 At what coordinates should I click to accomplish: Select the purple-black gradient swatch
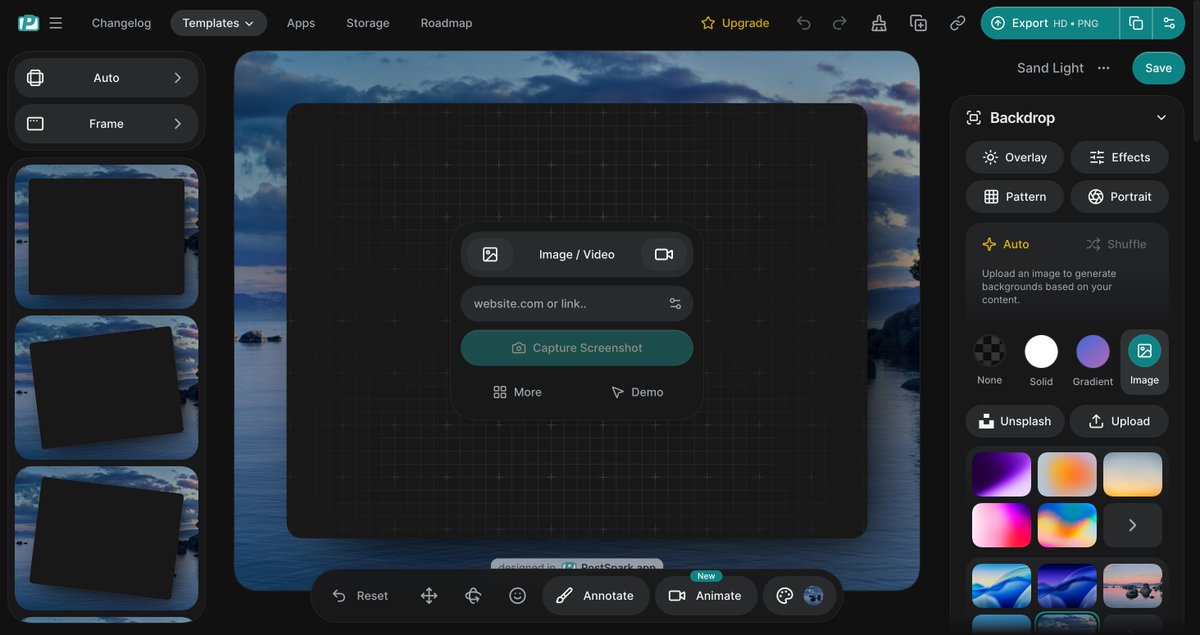1002,475
